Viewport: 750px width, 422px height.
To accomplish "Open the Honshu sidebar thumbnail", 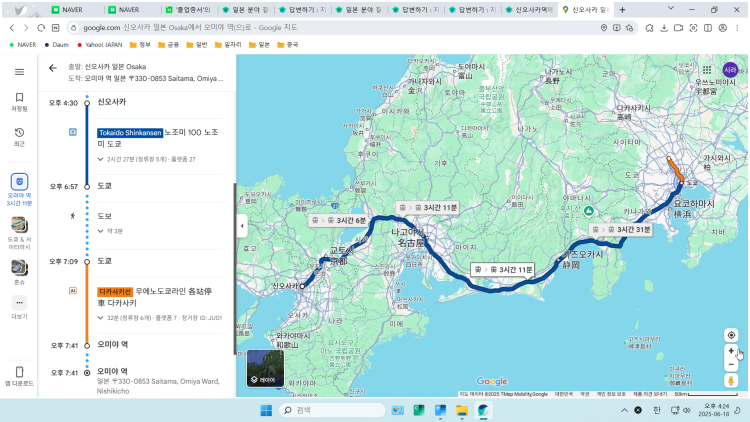I will point(19,267).
